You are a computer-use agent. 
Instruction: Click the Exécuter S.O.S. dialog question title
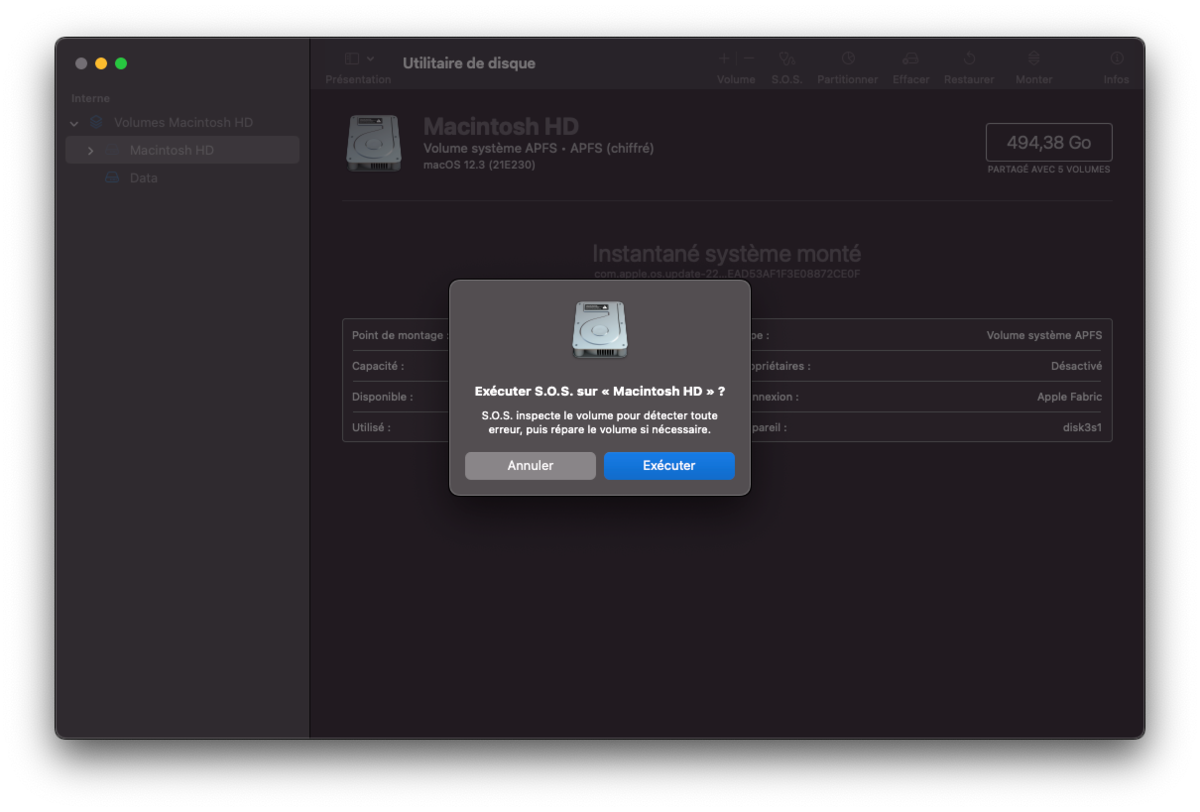click(600, 392)
